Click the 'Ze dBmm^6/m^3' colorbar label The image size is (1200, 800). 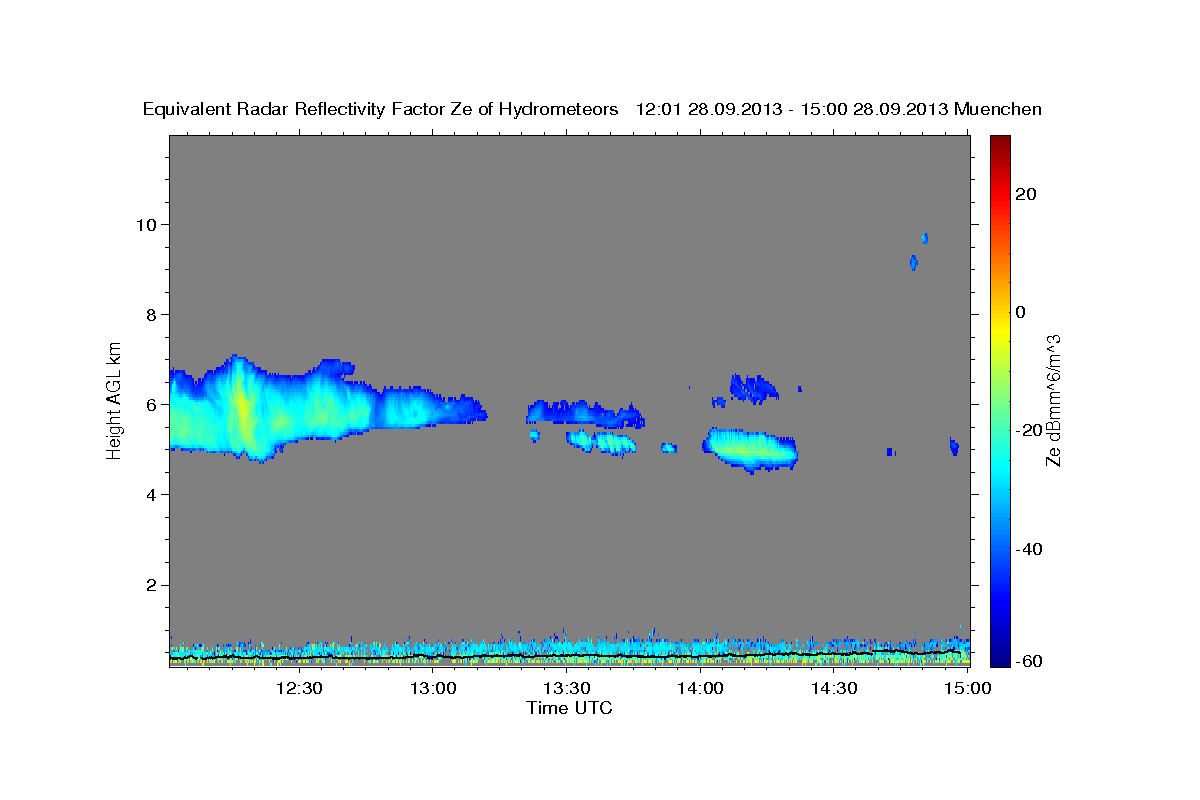click(x=1053, y=400)
